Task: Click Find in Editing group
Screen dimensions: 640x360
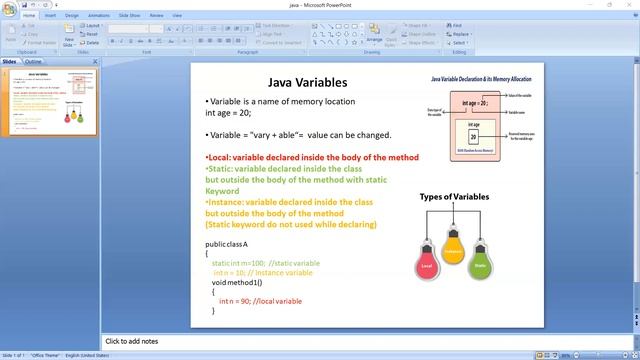Action: (x=454, y=25)
